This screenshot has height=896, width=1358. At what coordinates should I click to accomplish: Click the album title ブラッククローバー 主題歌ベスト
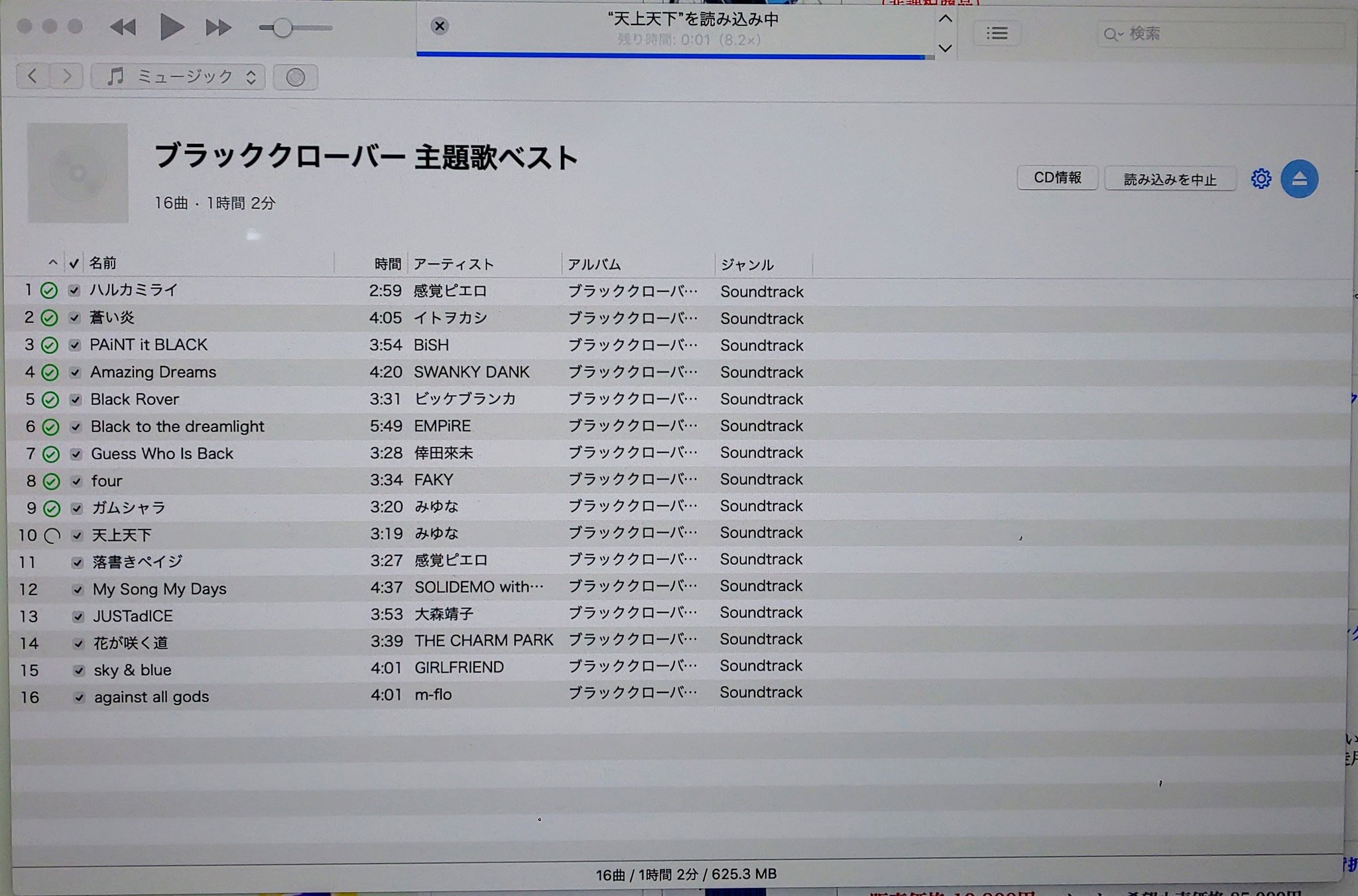coord(366,157)
